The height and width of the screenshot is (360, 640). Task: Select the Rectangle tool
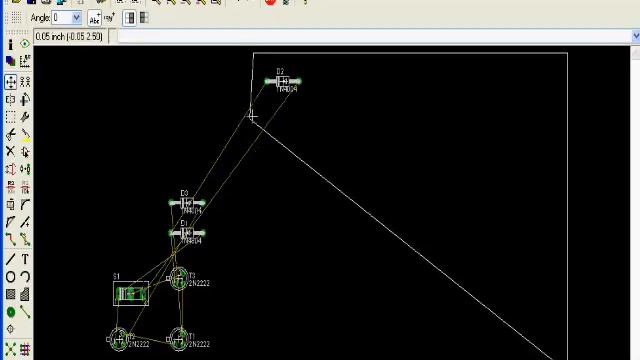click(x=10, y=294)
